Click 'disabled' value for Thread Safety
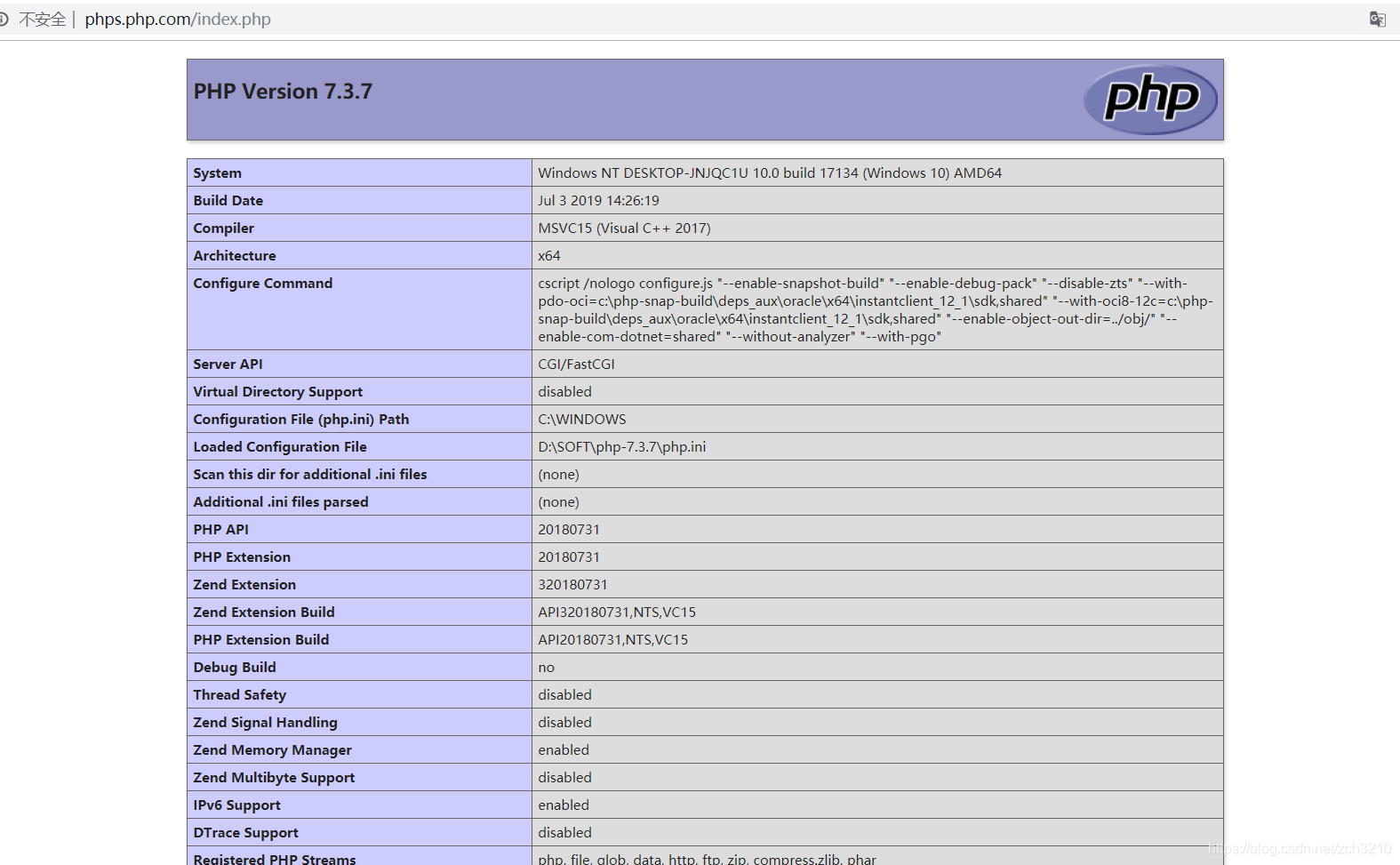The height and width of the screenshot is (865, 1400). pyautogui.click(x=564, y=694)
